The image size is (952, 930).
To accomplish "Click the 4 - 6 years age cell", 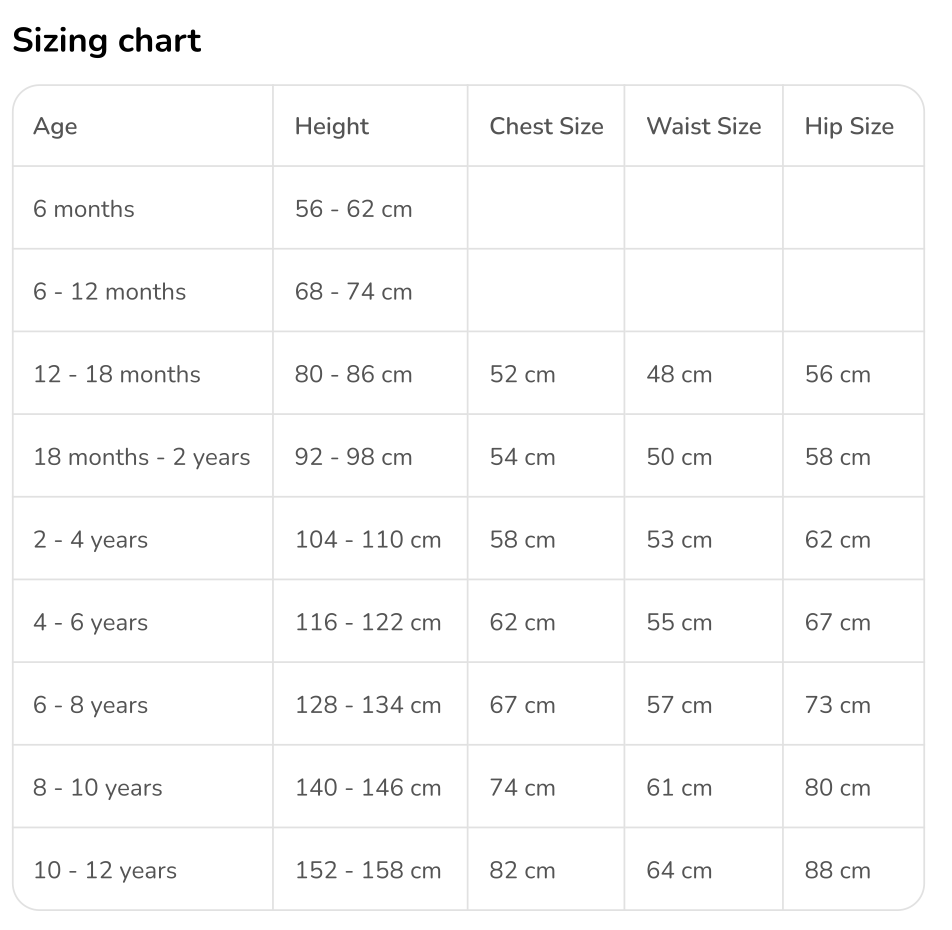I will [x=90, y=623].
